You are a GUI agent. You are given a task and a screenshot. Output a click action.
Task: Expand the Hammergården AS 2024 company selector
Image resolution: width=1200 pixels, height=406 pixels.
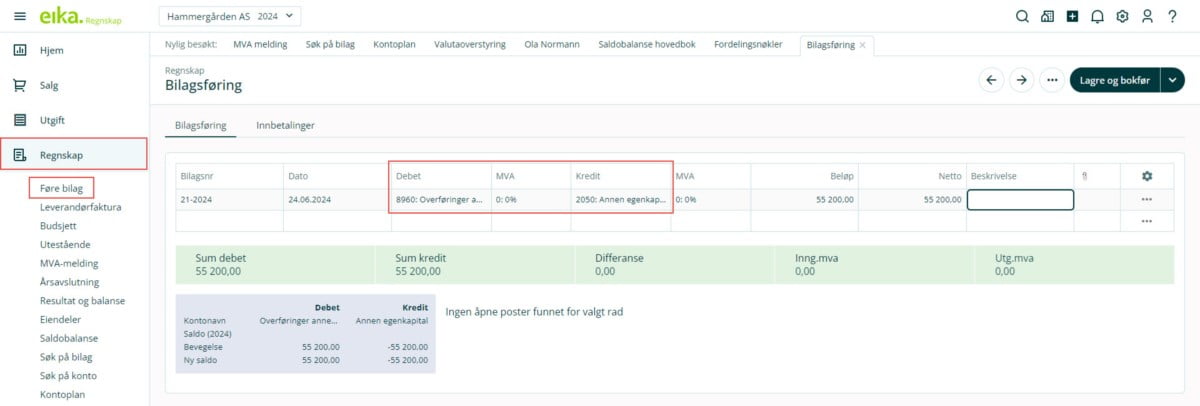tap(230, 16)
